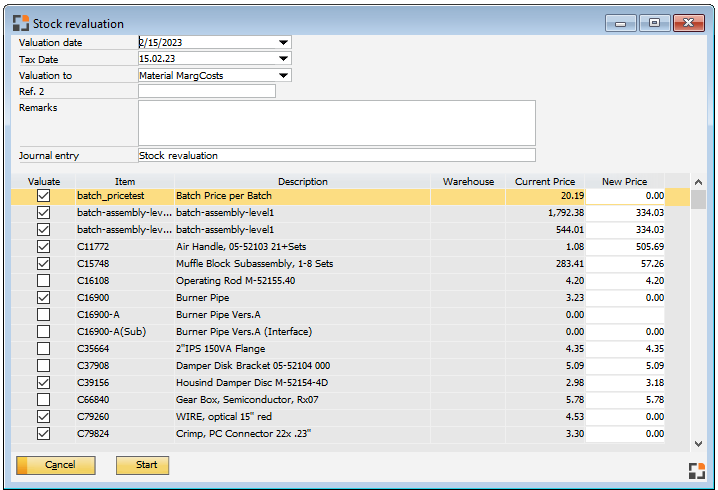The image size is (718, 490).
Task: Click the logo icon in bottom-right corner
Action: (x=697, y=470)
